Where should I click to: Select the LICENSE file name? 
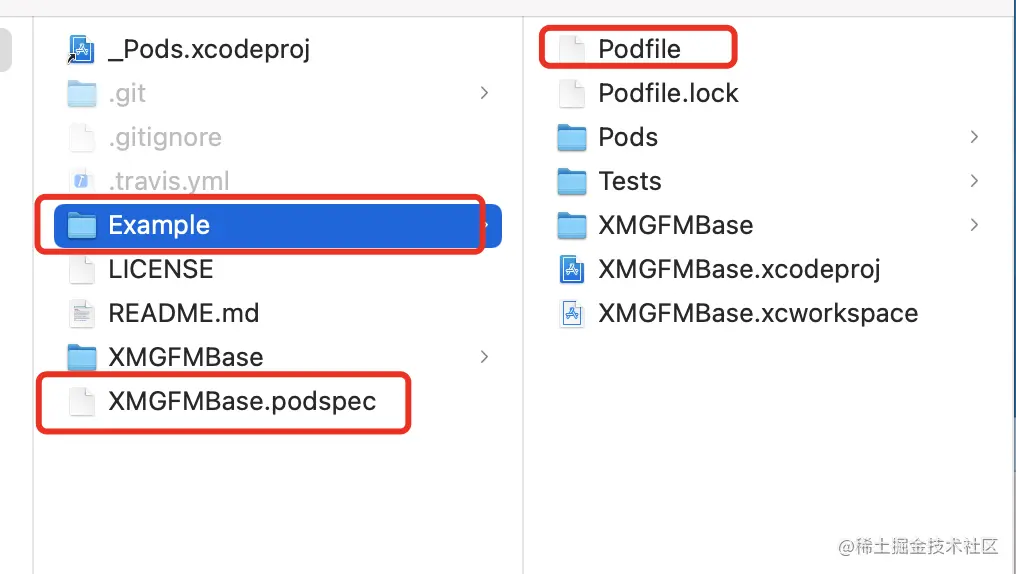coord(160,269)
